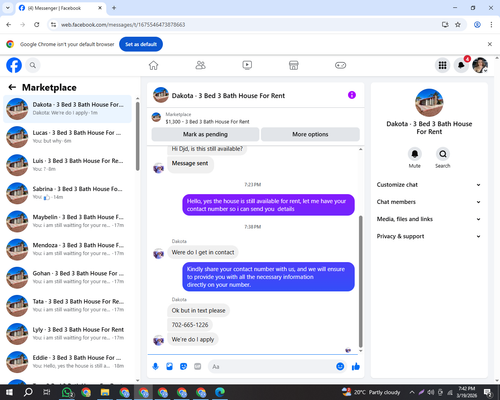This screenshot has height=400, width=500.
Task: Send a thumbs up like
Action: tap(356, 367)
